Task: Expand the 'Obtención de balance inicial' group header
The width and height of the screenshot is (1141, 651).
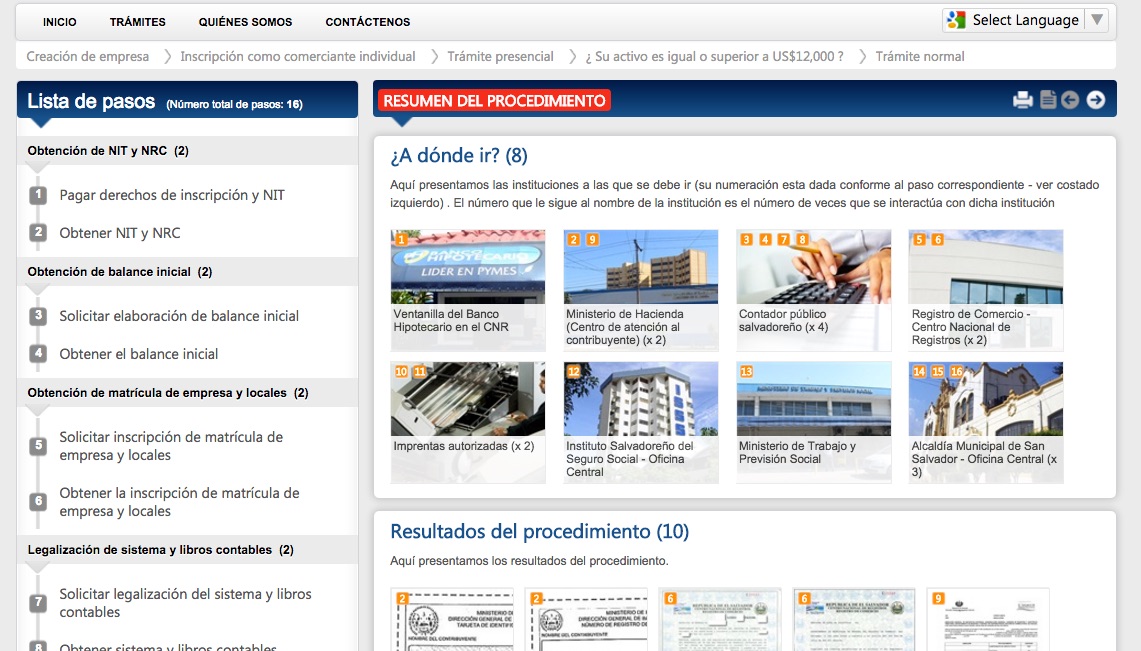Action: pos(119,272)
